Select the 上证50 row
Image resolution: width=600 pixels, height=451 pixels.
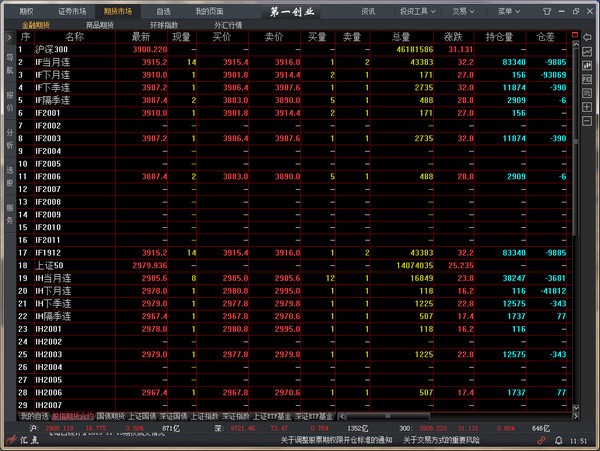click(294, 265)
